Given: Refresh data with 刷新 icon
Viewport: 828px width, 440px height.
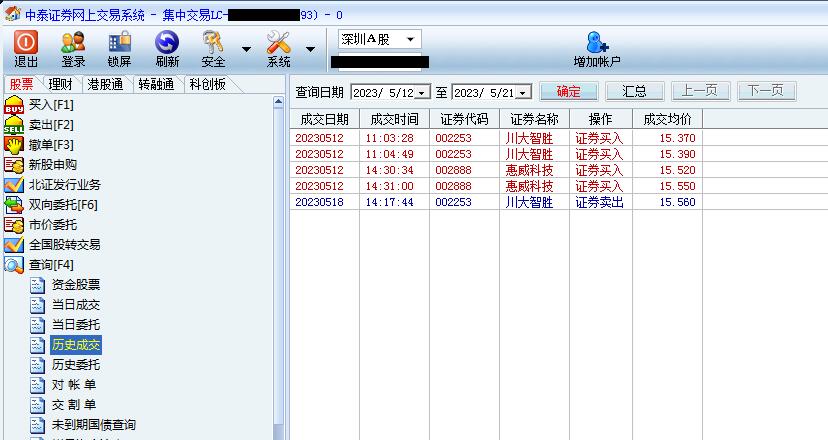Looking at the screenshot, I should click(x=167, y=42).
